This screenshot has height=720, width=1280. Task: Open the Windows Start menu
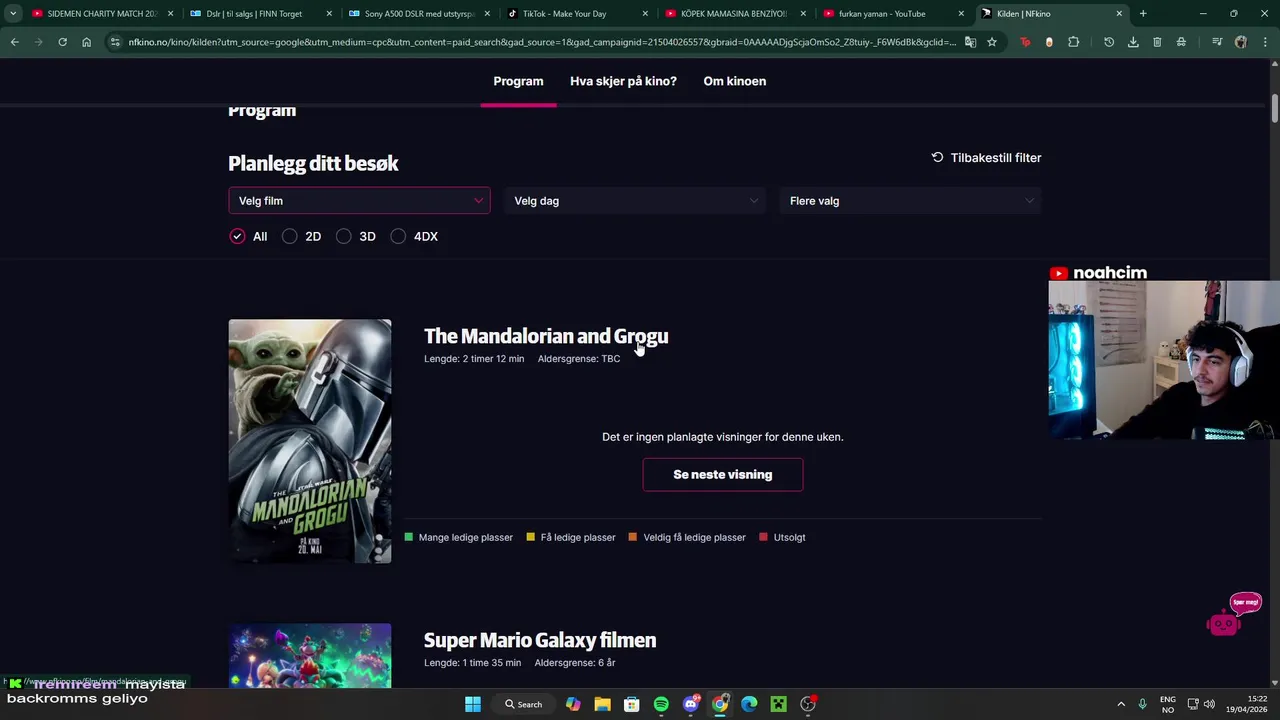coord(473,704)
